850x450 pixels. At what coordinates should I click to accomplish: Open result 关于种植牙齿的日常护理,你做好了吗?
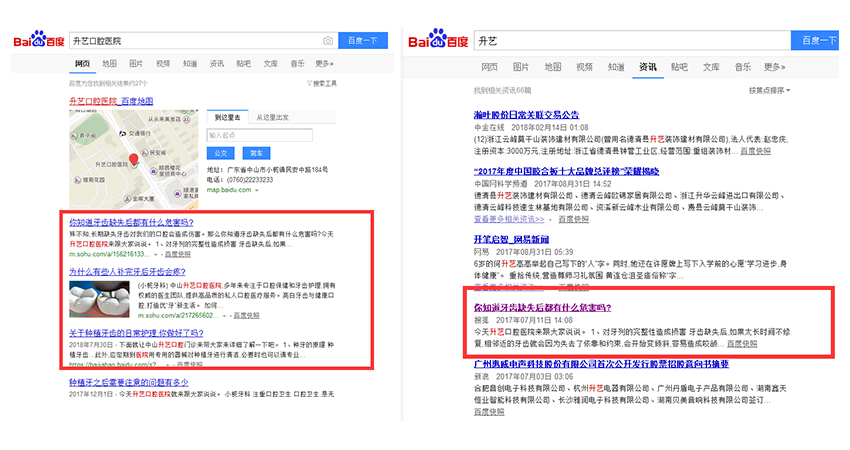(136, 333)
